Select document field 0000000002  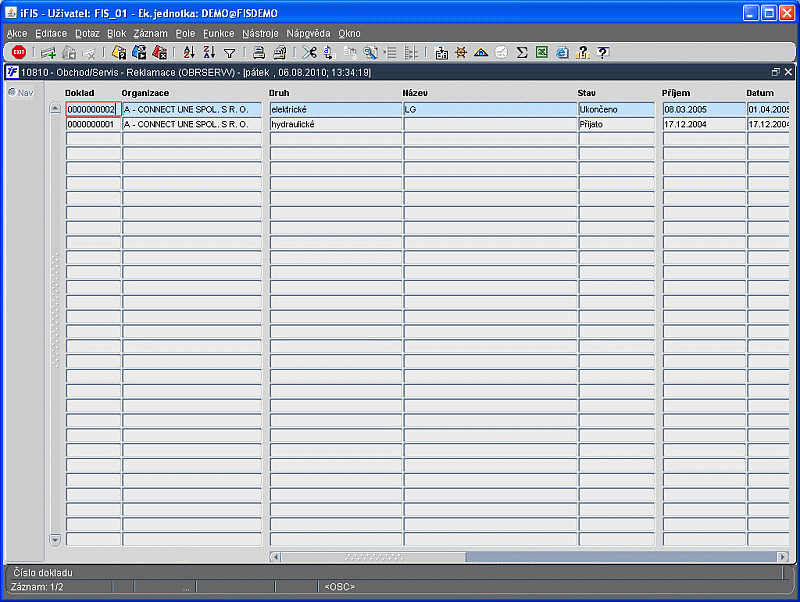(x=93, y=109)
